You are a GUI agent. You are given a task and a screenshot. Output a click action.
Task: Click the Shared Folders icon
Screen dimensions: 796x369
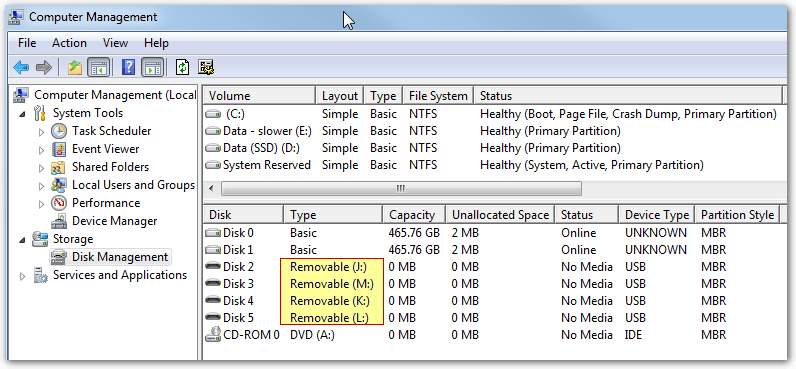[x=59, y=167]
